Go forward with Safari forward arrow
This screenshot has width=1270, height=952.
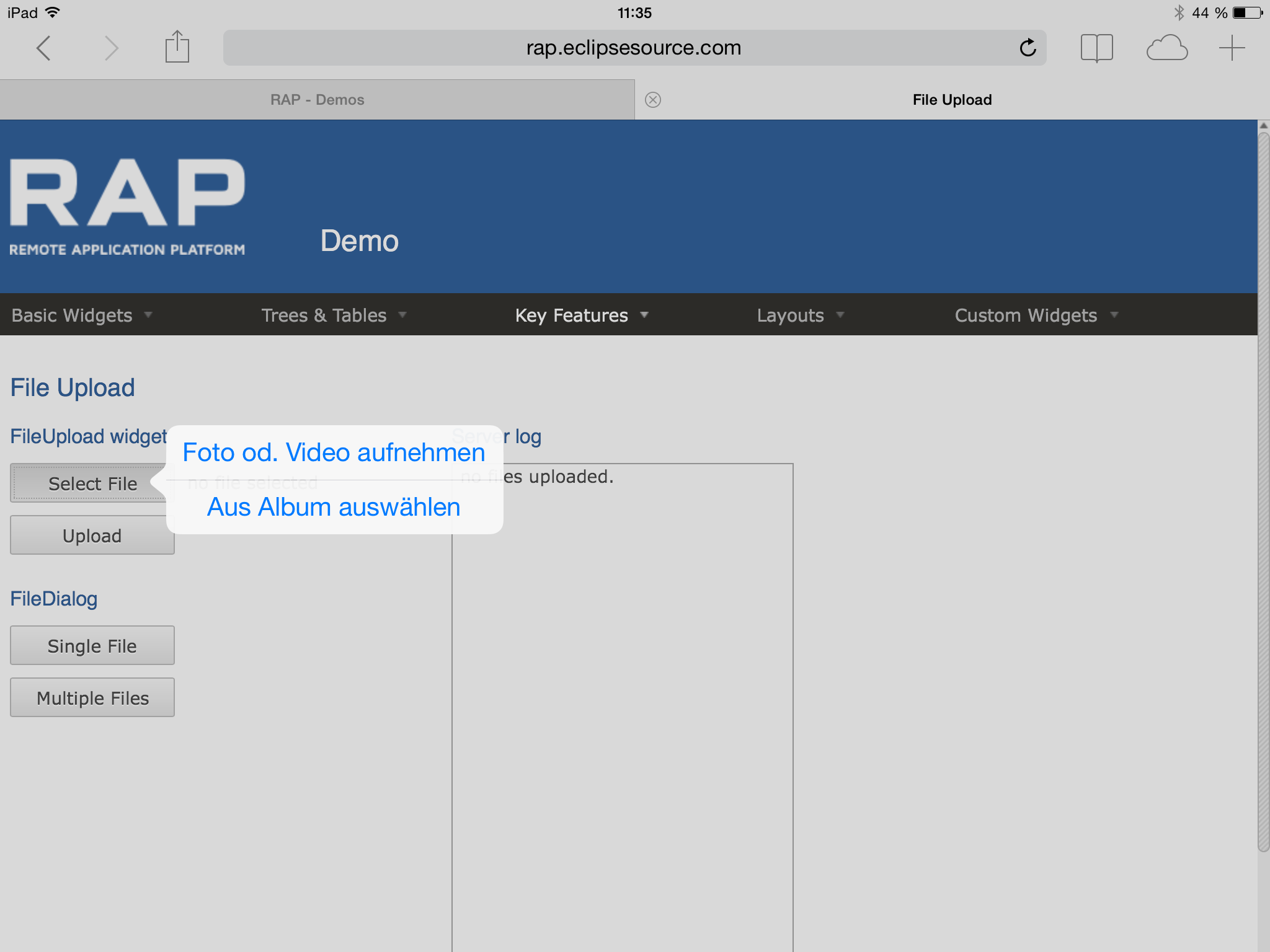(111, 48)
